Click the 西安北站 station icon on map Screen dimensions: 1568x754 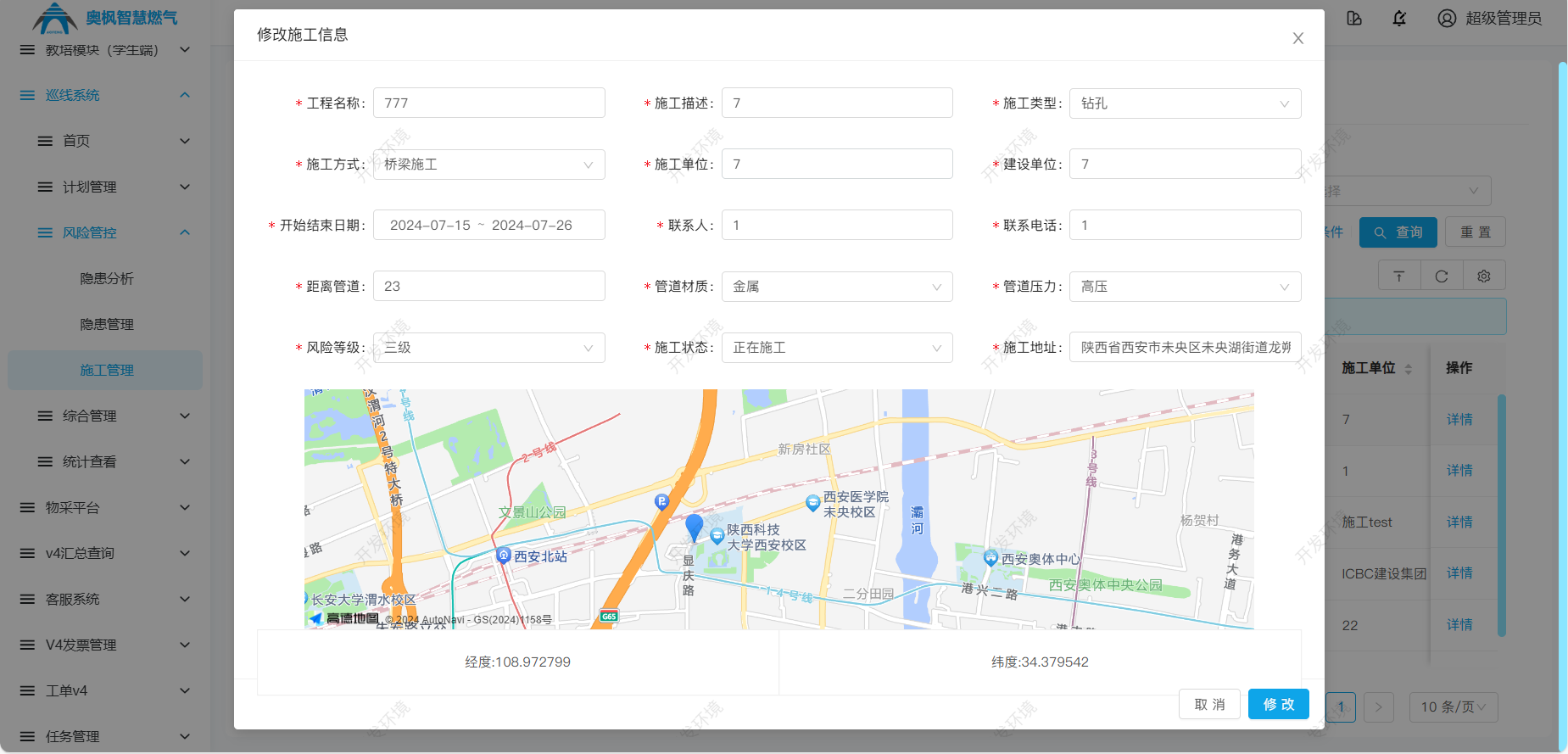tap(503, 556)
